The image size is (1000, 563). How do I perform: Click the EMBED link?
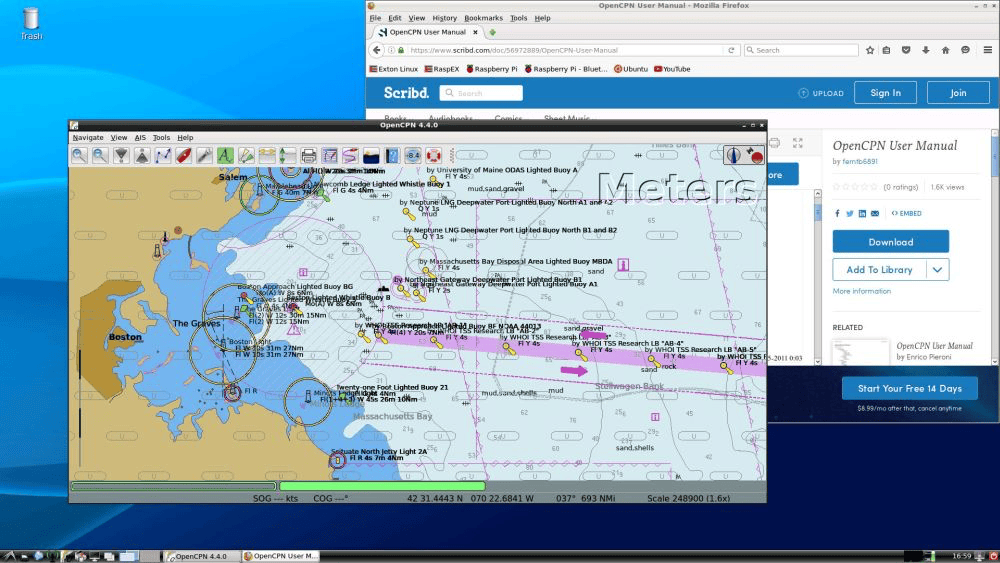[906, 214]
